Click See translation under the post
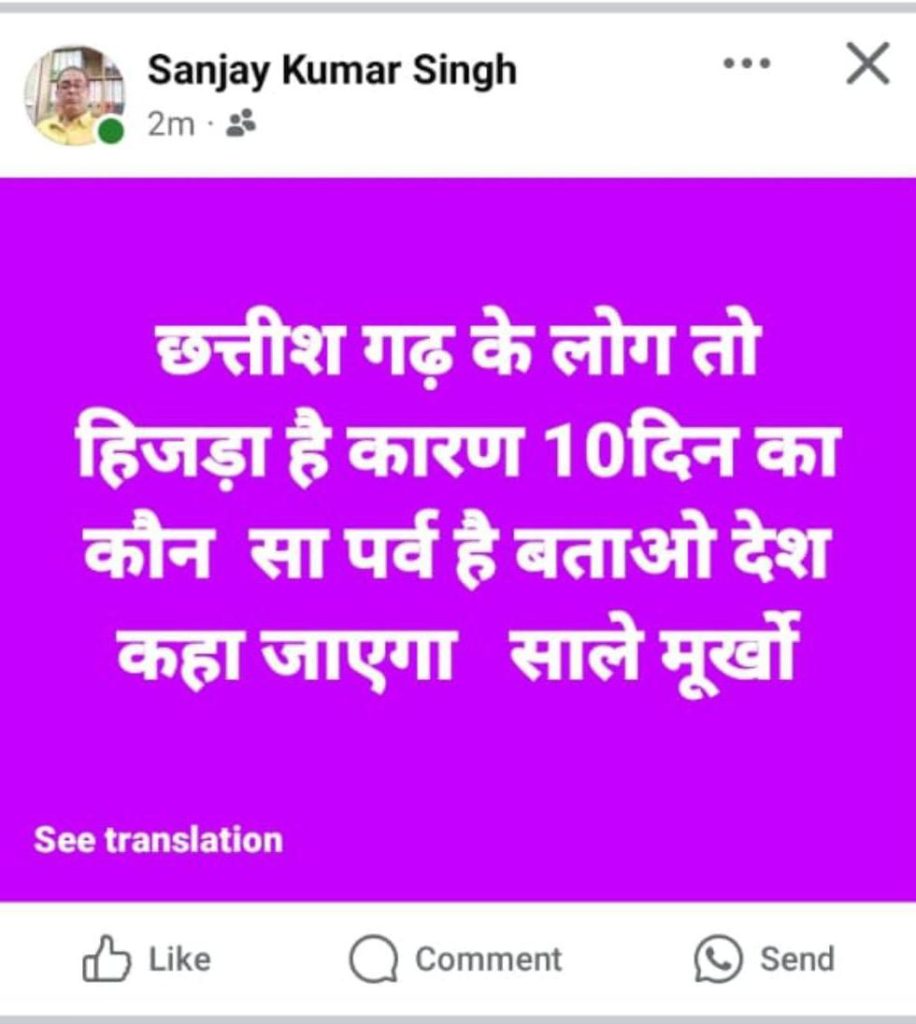 pos(158,840)
